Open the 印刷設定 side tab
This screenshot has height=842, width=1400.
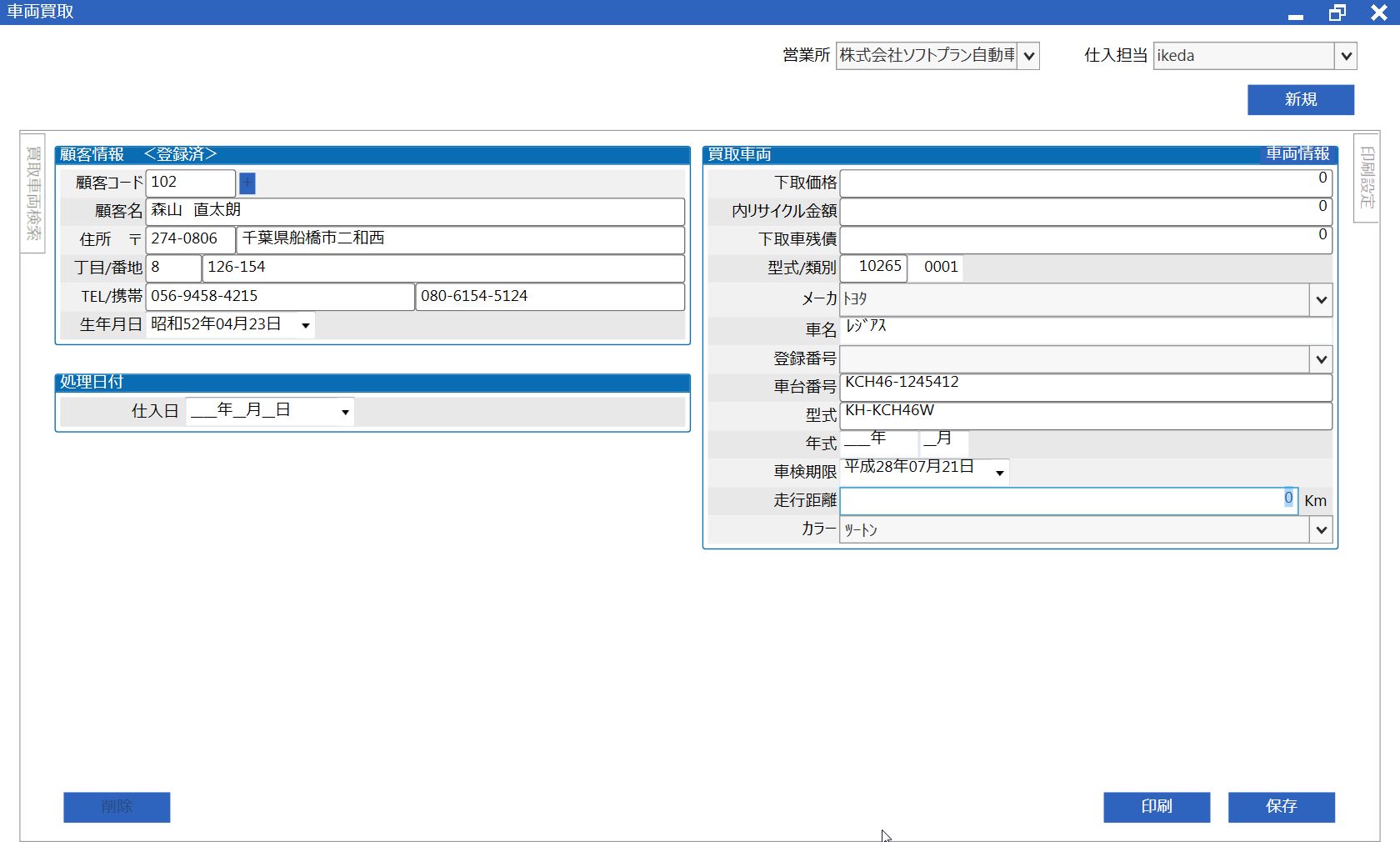tap(1367, 178)
